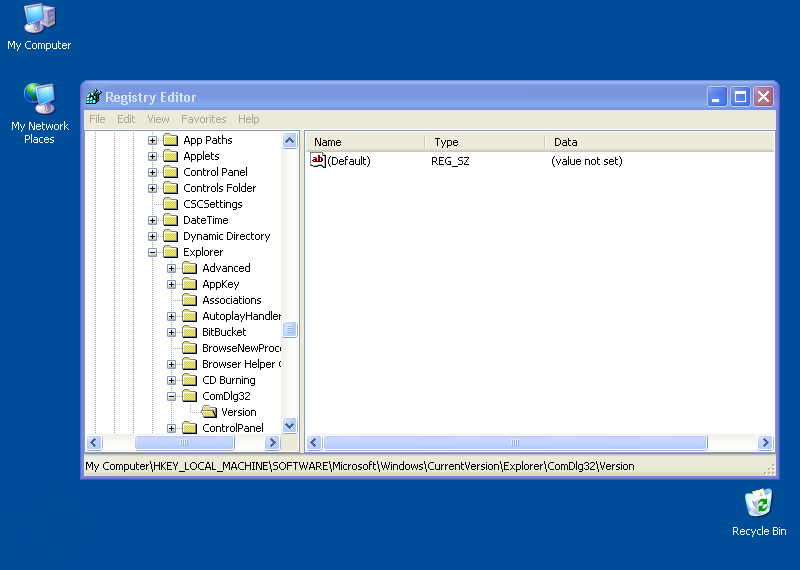Select the "Version" key label
This screenshot has width=800, height=570.
pos(238,412)
